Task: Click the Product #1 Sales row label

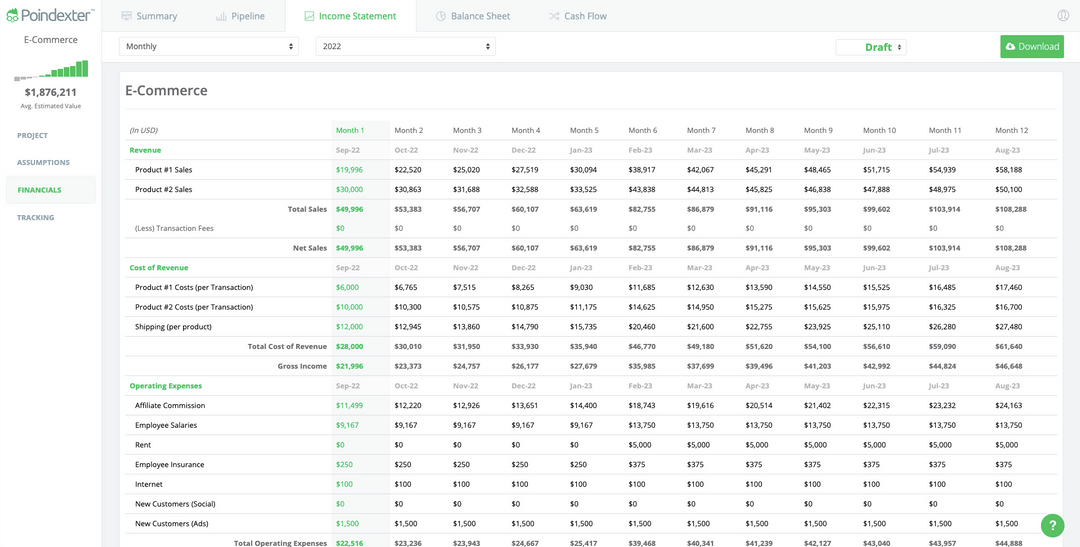Action: coord(163,169)
